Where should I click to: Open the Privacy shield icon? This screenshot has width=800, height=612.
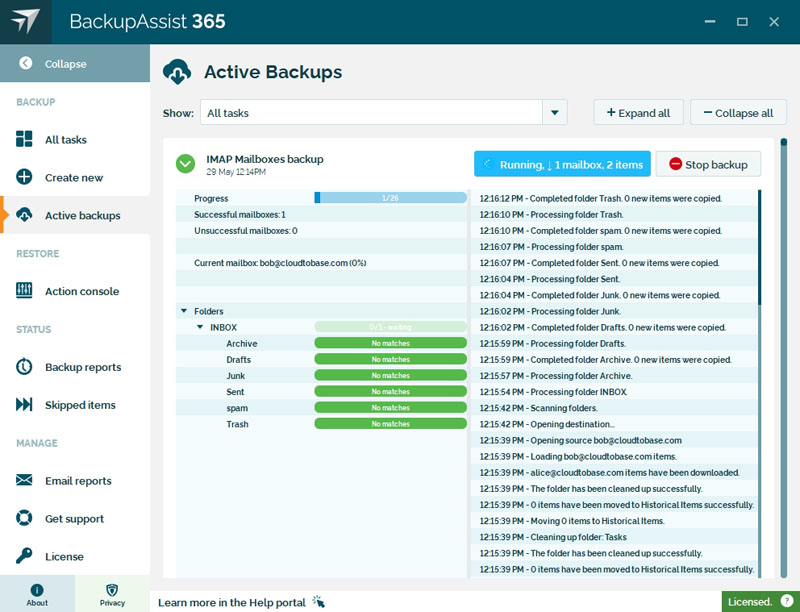tap(112, 590)
